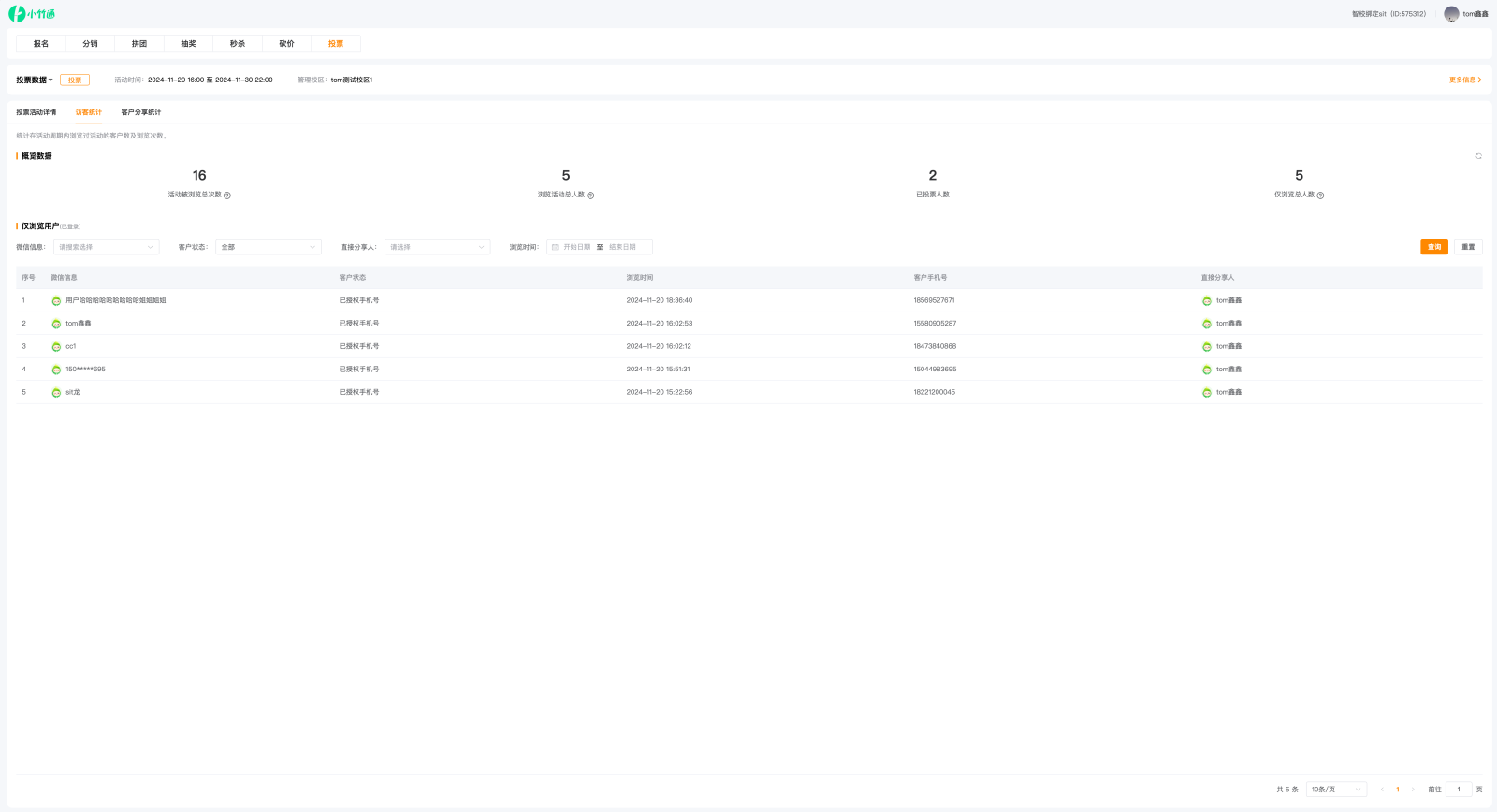This screenshot has height=812, width=1497.
Task: Open the 直接分享人 select dropdown
Action: 438,247
